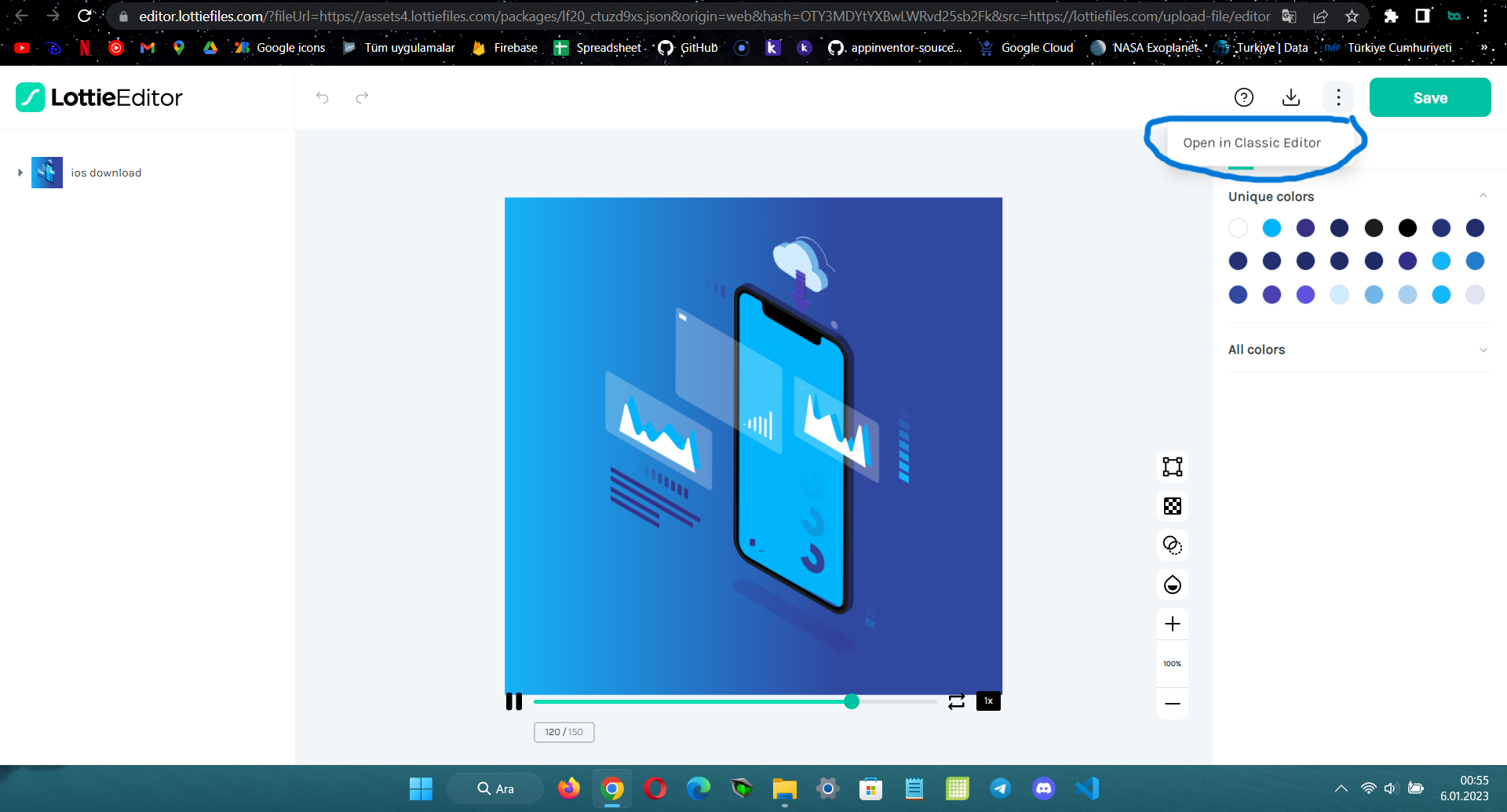Screen dimensions: 1507x812
Task: Click the translate page icon
Action: pyautogui.click(x=1289, y=16)
